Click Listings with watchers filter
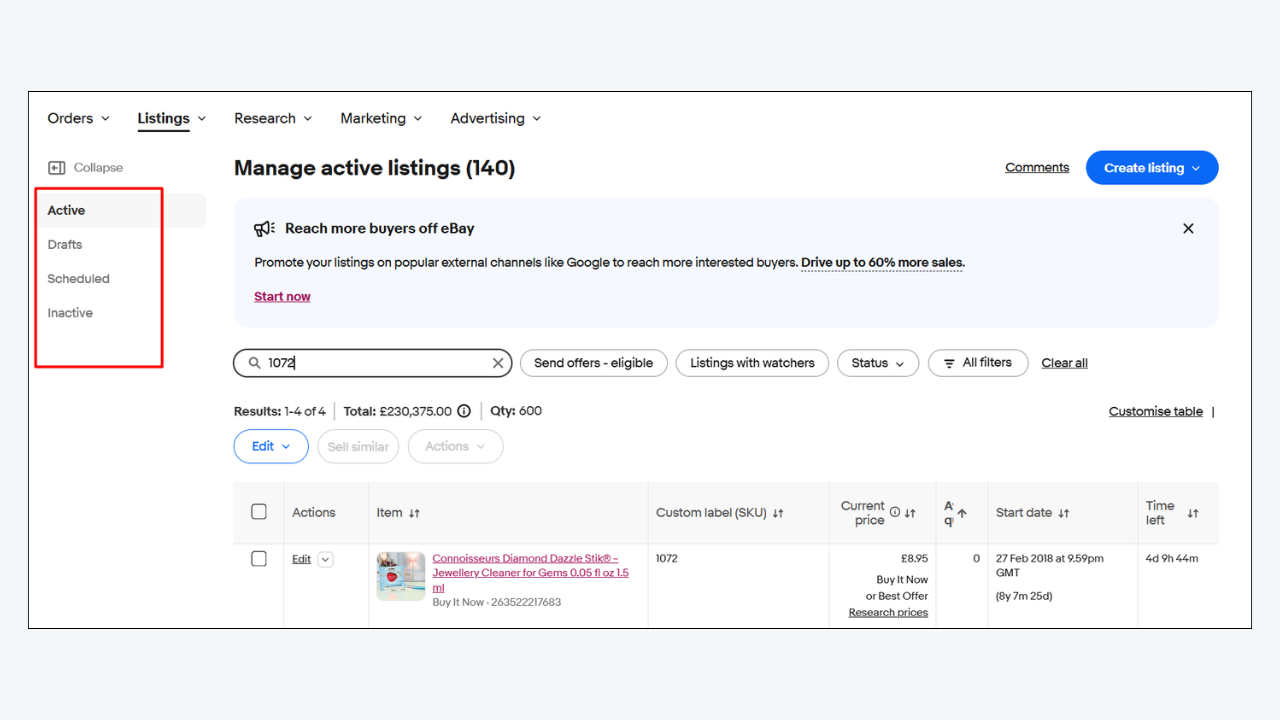 752,363
